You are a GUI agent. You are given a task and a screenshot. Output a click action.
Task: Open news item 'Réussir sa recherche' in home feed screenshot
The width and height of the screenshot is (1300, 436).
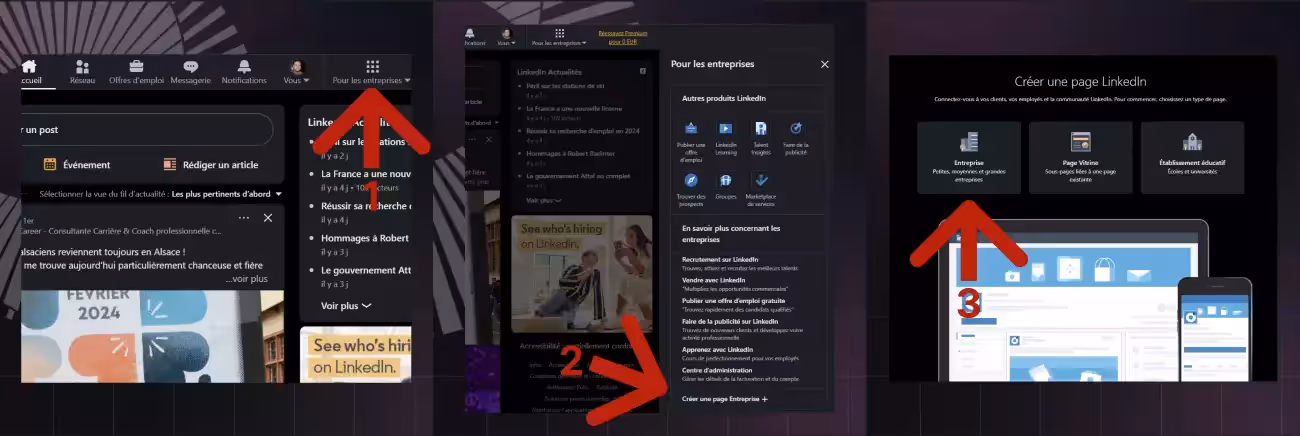point(366,206)
